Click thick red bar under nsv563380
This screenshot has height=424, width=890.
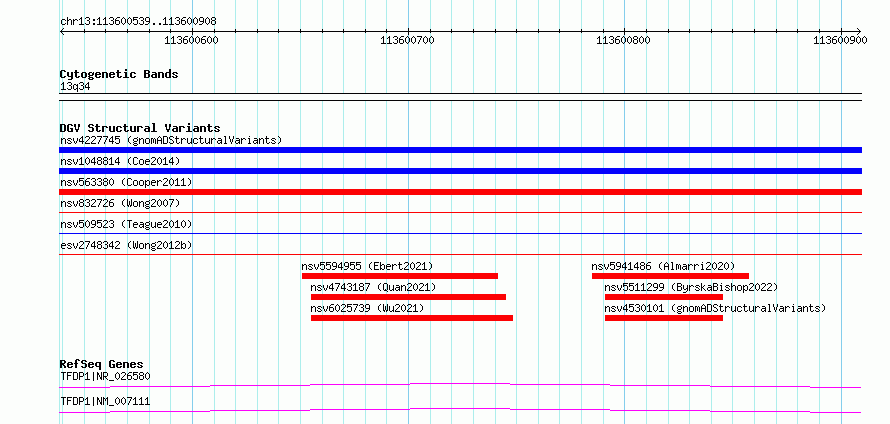[460, 192]
